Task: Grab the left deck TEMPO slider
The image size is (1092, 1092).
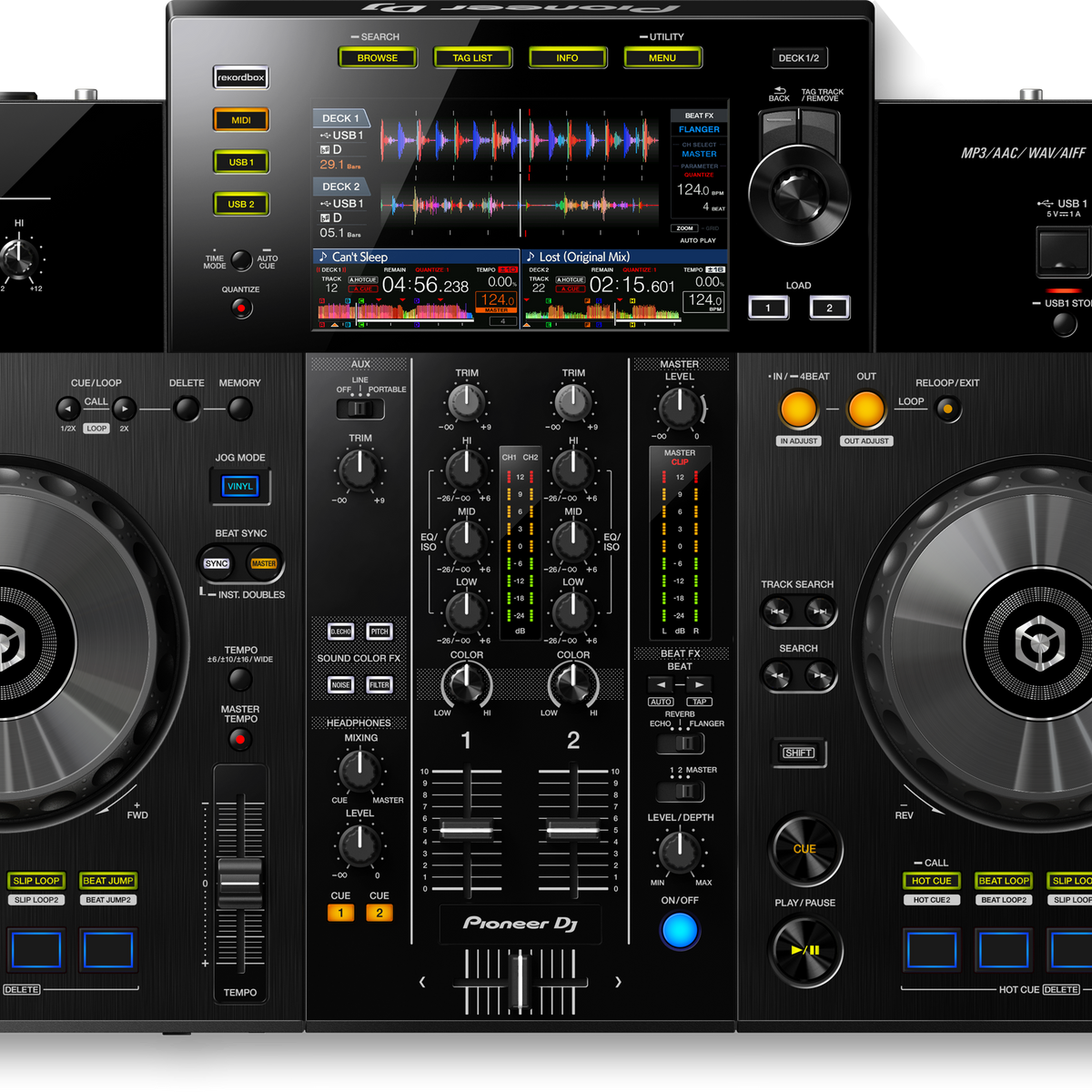Action: pyautogui.click(x=240, y=884)
